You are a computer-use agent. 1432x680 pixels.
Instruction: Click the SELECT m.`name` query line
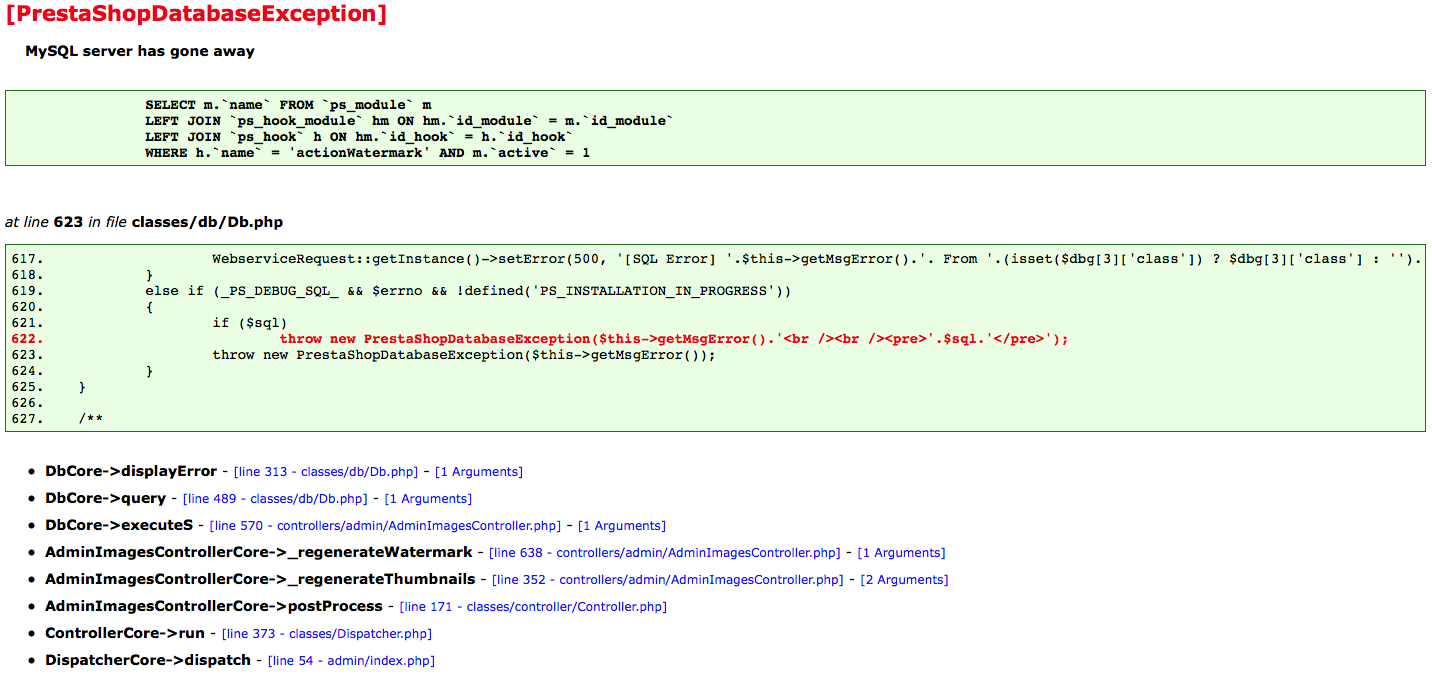click(x=288, y=105)
